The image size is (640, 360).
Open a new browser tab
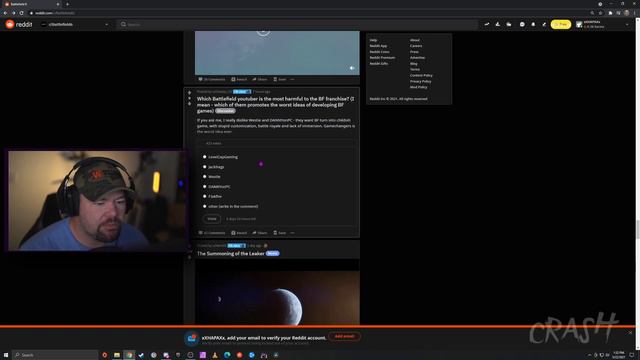click(x=67, y=4)
